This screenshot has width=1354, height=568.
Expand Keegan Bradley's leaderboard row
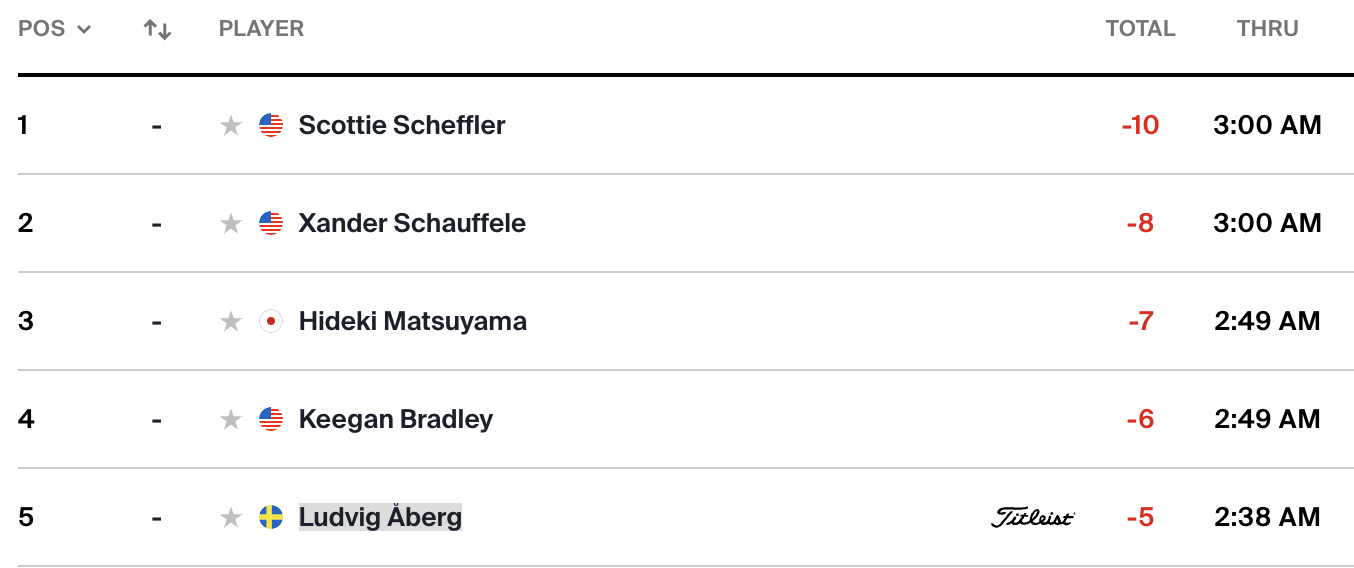point(676,419)
